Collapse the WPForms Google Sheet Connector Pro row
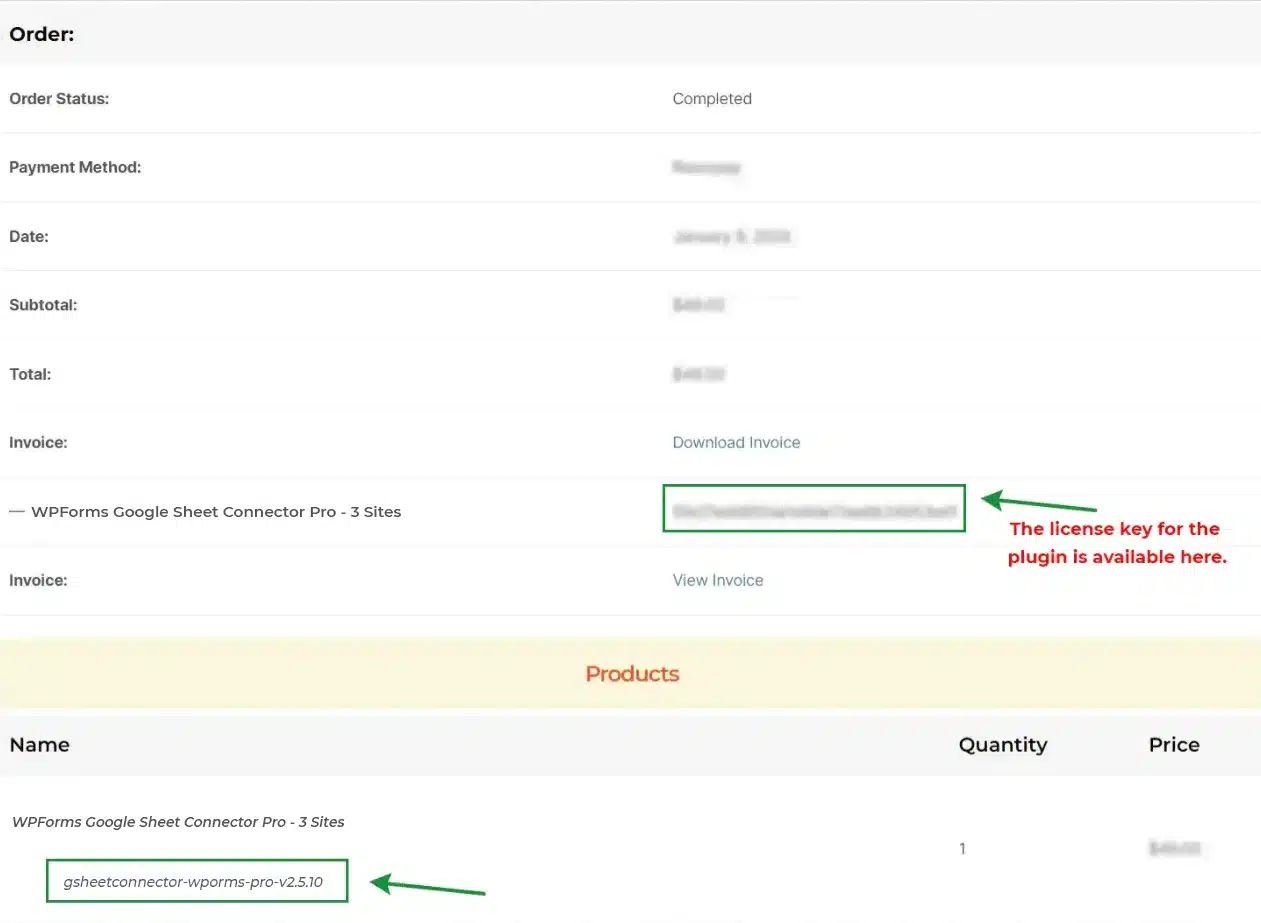 [17, 511]
